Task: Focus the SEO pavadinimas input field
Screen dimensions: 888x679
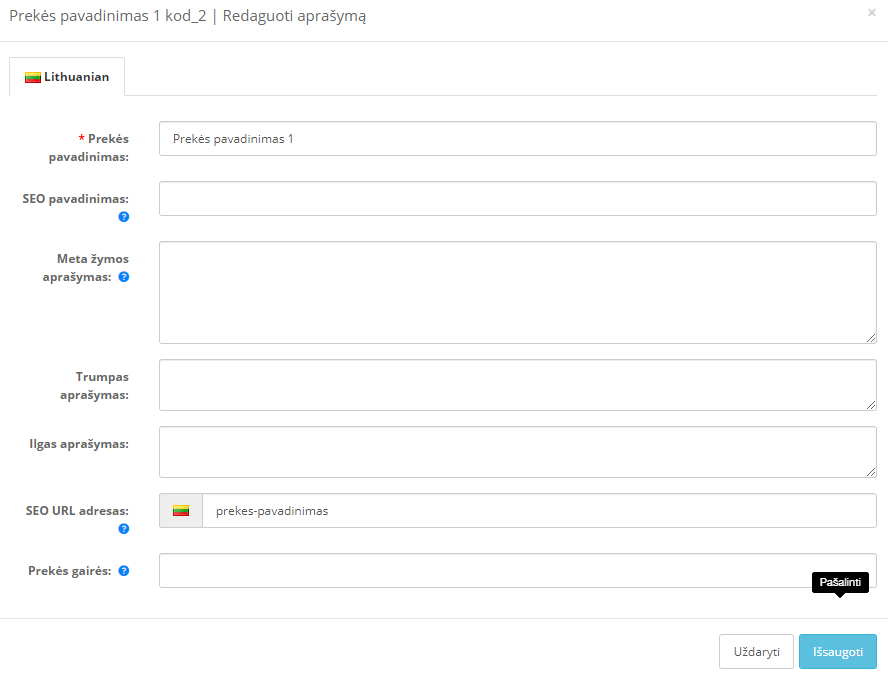Action: [x=518, y=199]
